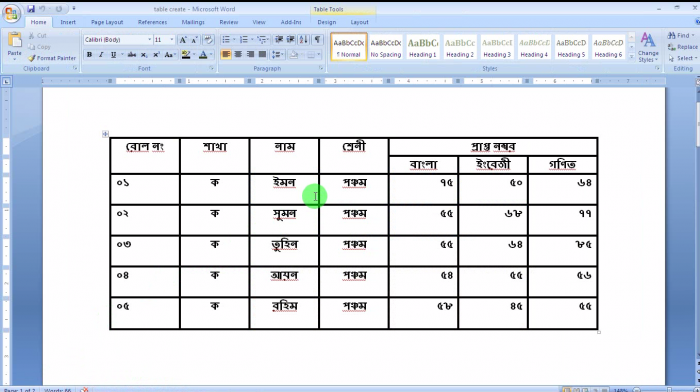Align text left
The height and width of the screenshot is (392, 700).
pos(226,54)
